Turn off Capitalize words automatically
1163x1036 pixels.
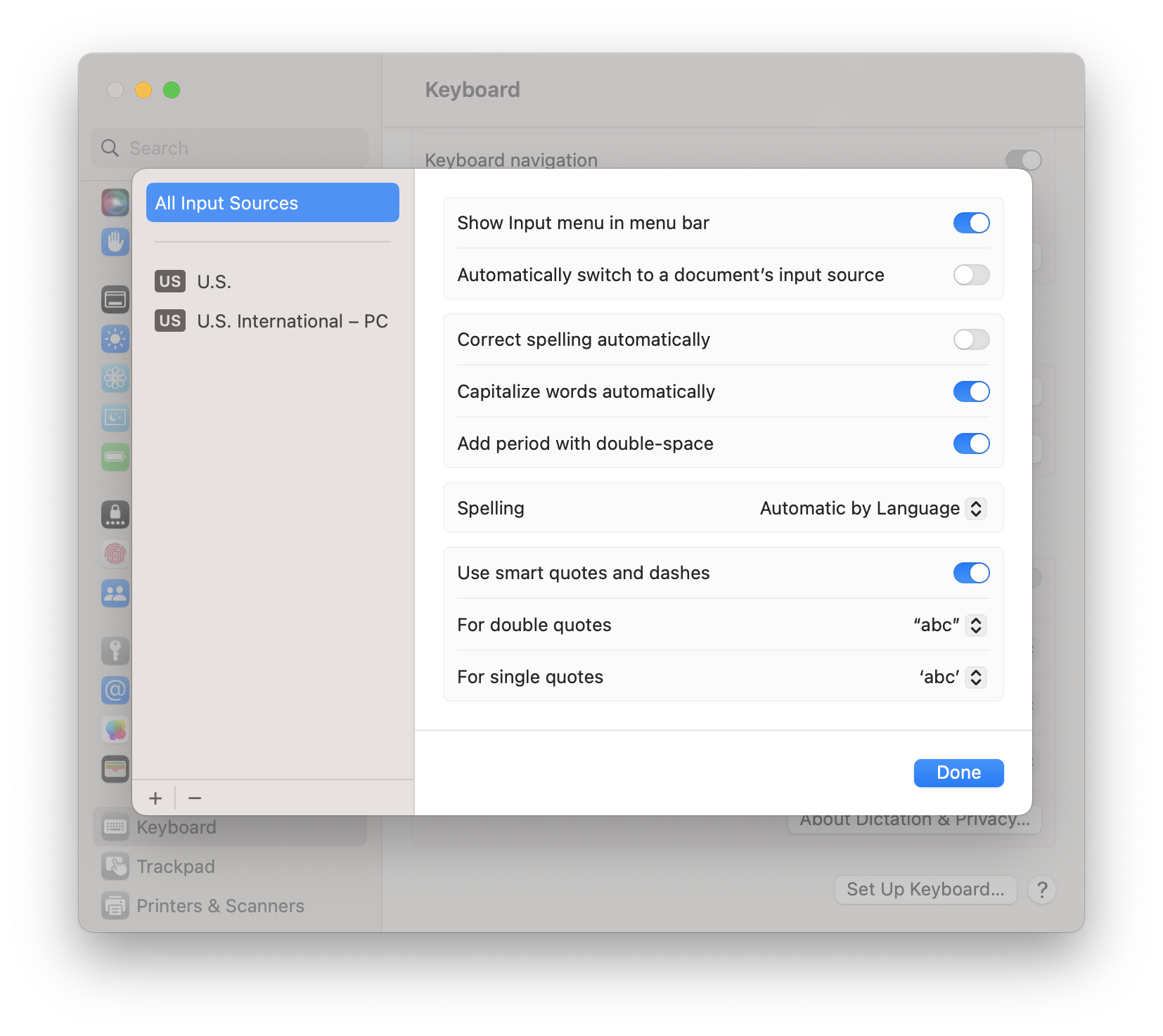point(971,391)
